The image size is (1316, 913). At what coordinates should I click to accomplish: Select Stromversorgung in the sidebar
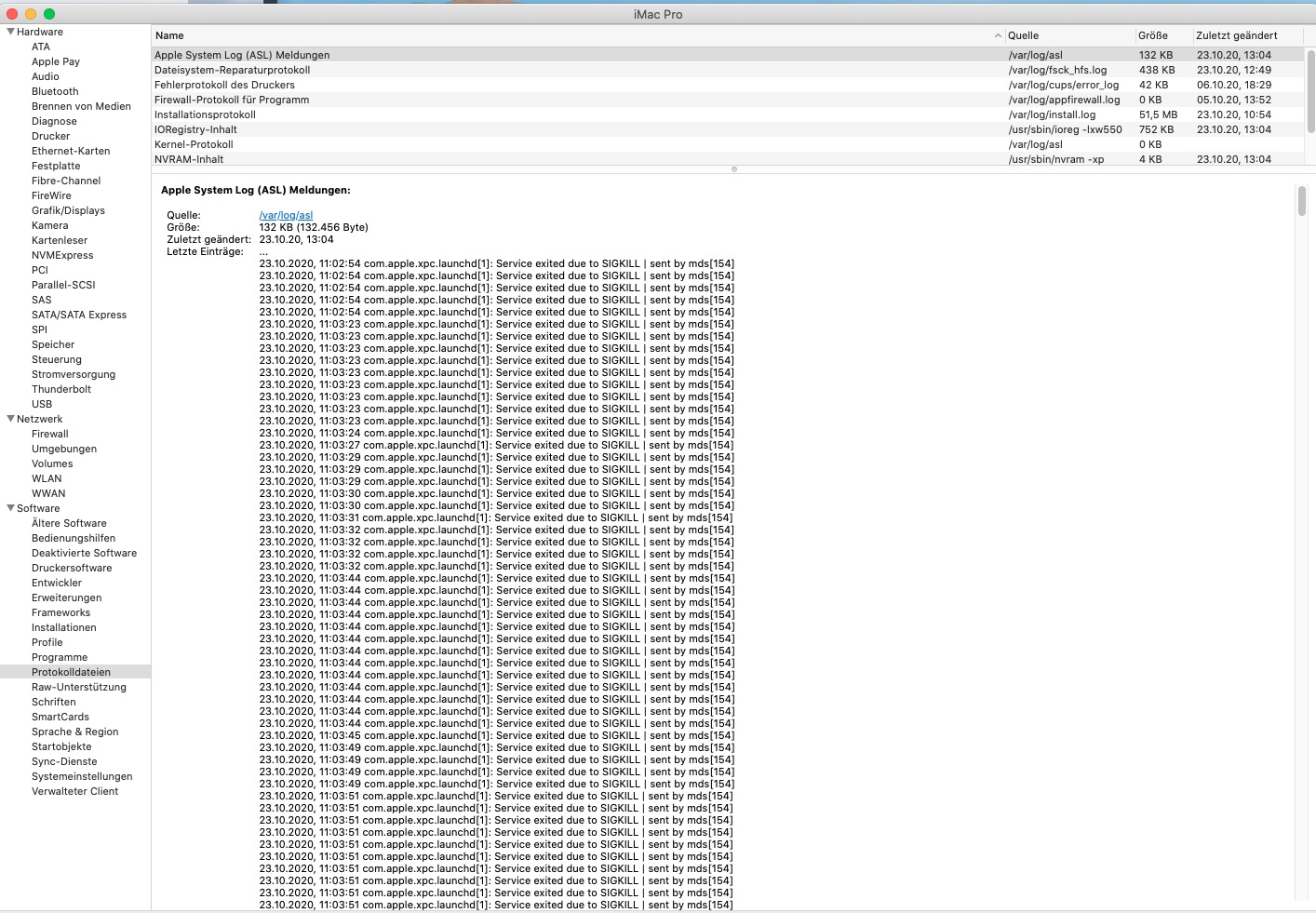coord(74,374)
